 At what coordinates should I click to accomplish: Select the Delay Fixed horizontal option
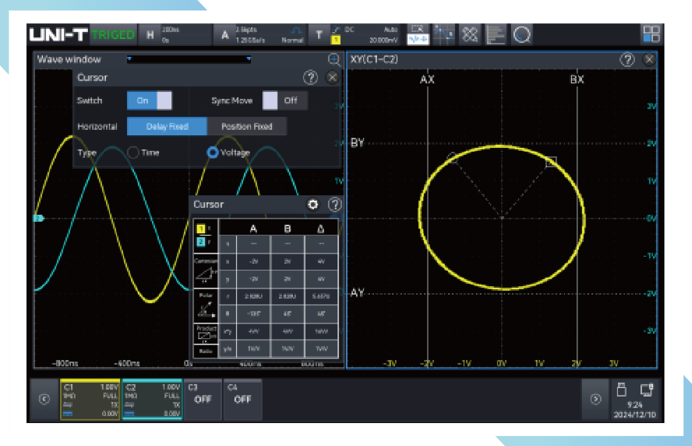point(167,127)
